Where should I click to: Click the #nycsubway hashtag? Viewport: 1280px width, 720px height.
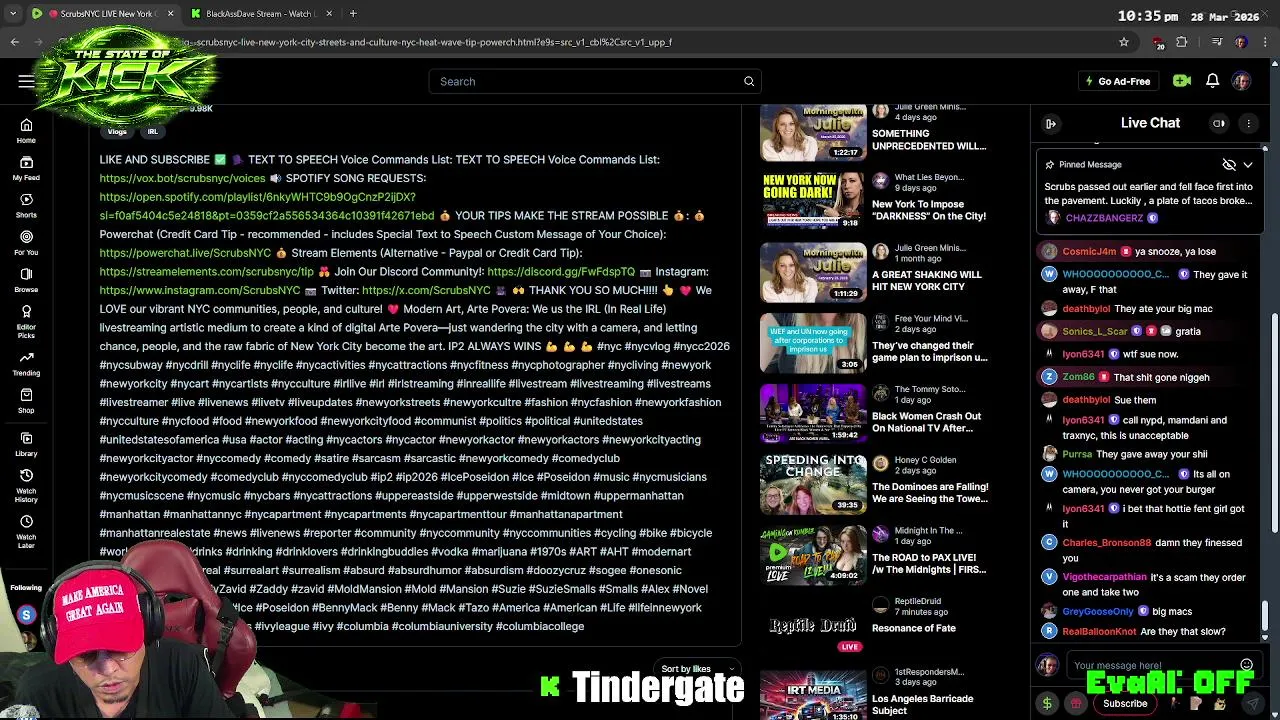click(x=132, y=365)
